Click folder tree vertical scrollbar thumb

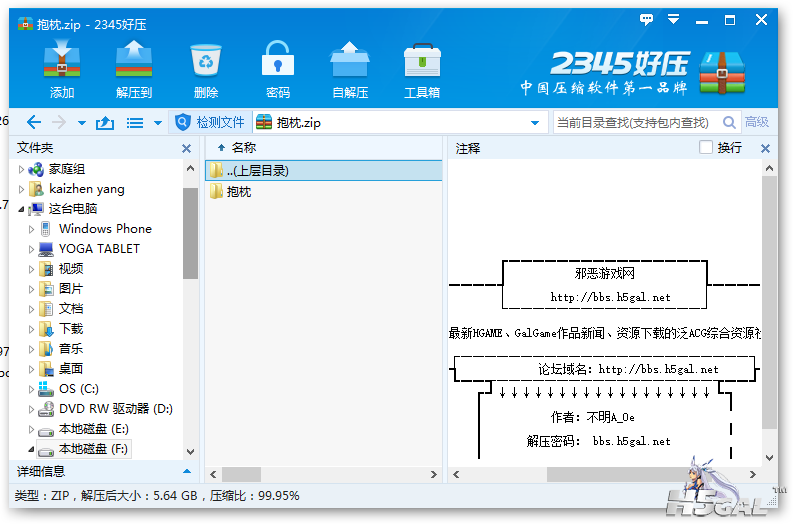point(190,233)
